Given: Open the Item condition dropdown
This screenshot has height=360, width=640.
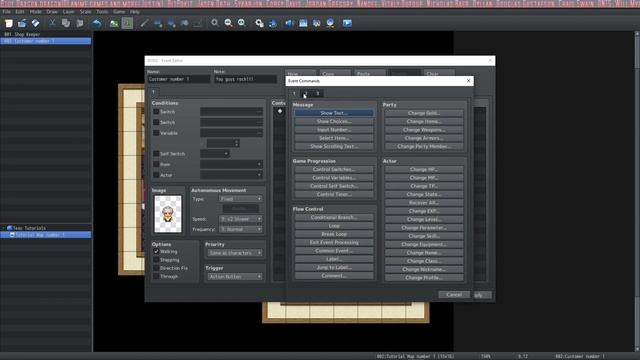Looking at the screenshot, I should coord(231,164).
